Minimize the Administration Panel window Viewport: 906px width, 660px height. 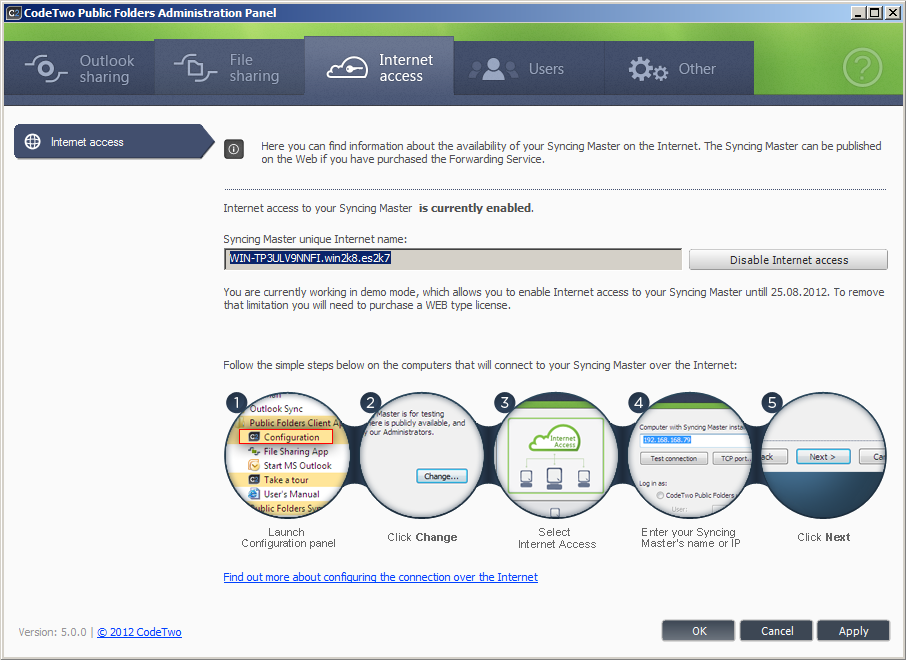tap(859, 13)
